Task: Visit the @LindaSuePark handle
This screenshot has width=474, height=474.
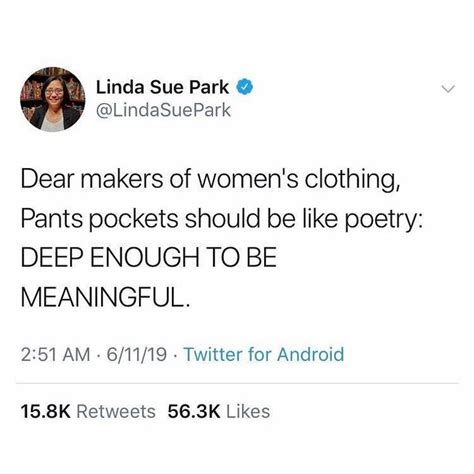Action: (163, 110)
